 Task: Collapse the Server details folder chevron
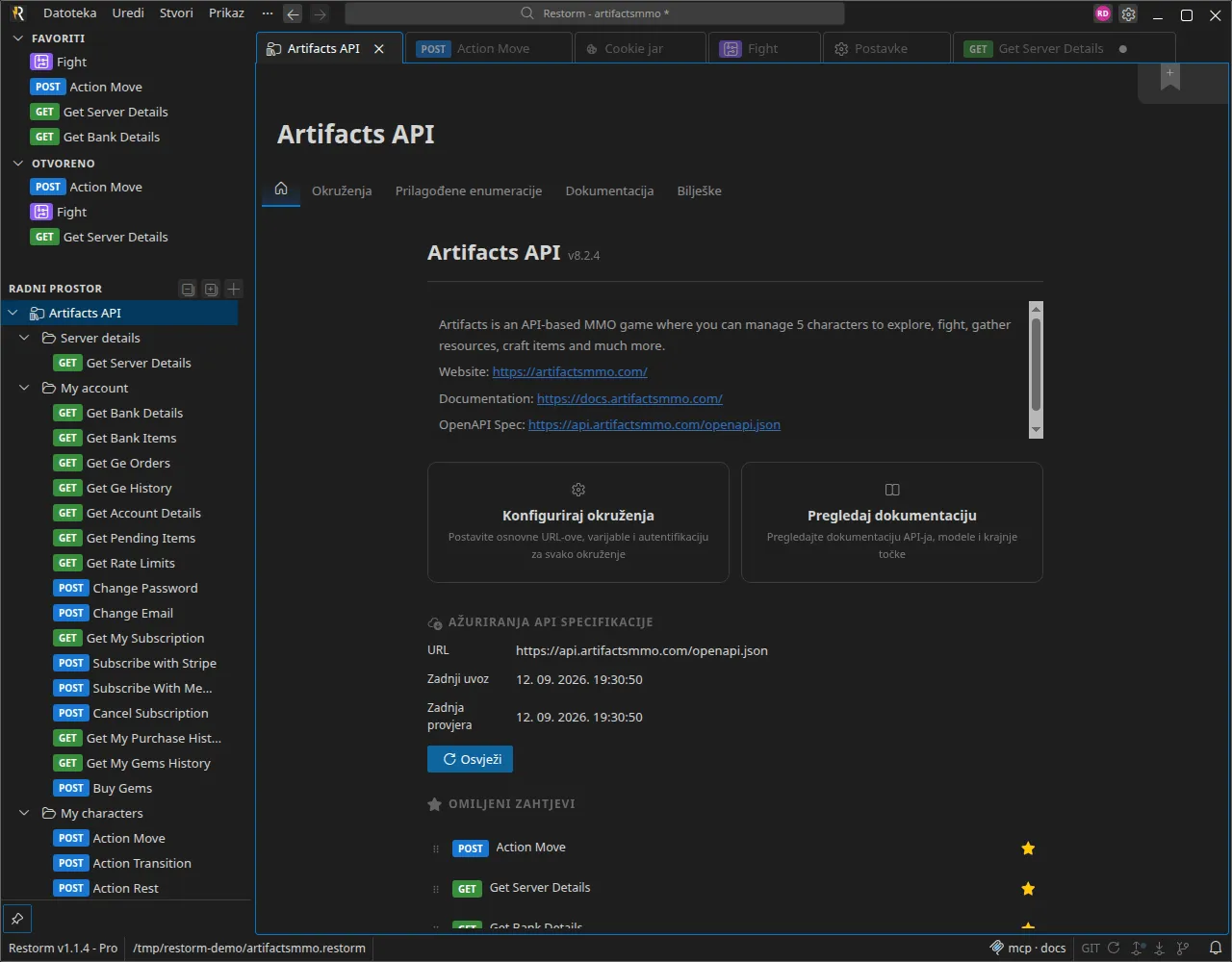coord(25,339)
